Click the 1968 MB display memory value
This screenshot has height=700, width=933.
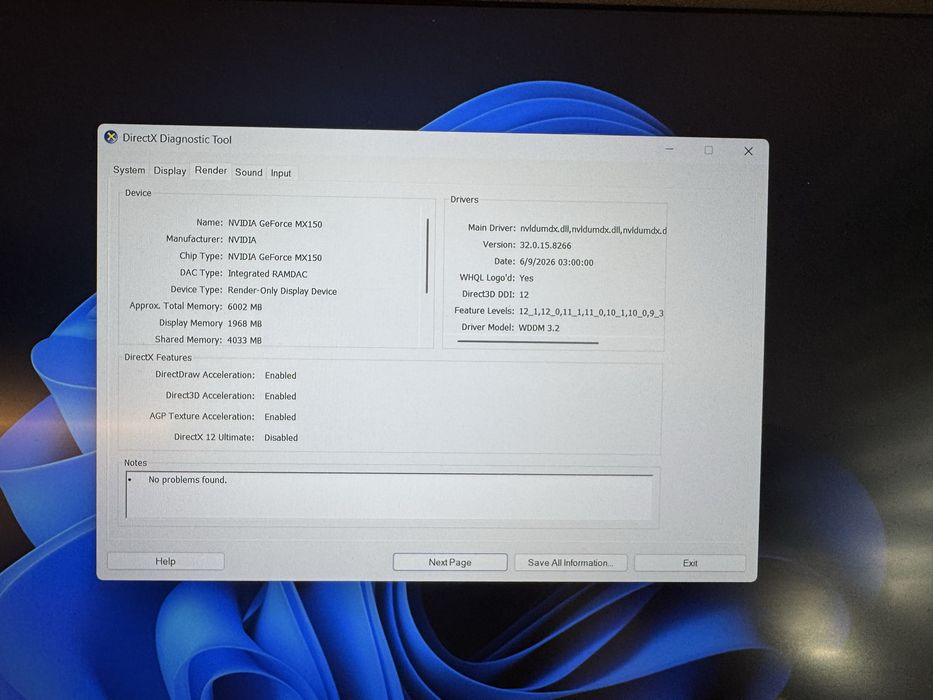245,324
